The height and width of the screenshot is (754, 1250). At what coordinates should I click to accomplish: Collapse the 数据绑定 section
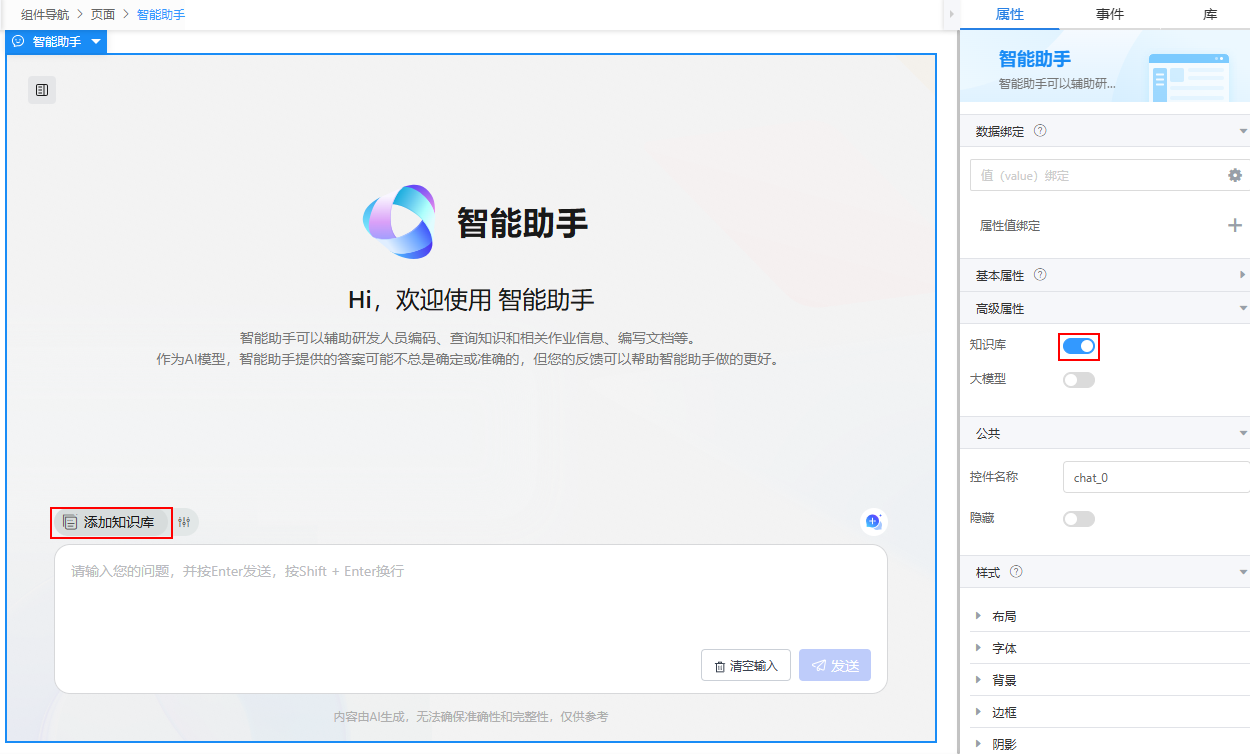tap(1243, 131)
